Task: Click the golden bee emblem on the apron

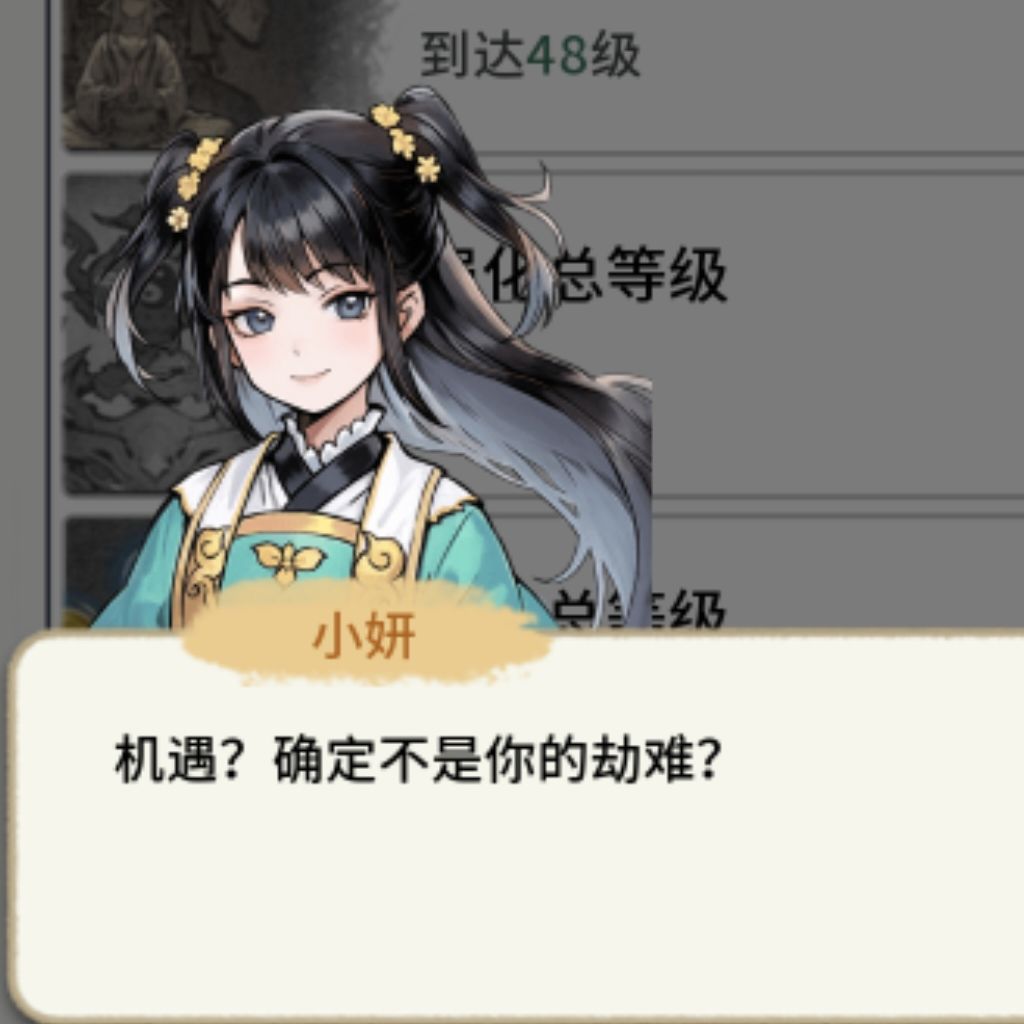Action: pos(289,560)
